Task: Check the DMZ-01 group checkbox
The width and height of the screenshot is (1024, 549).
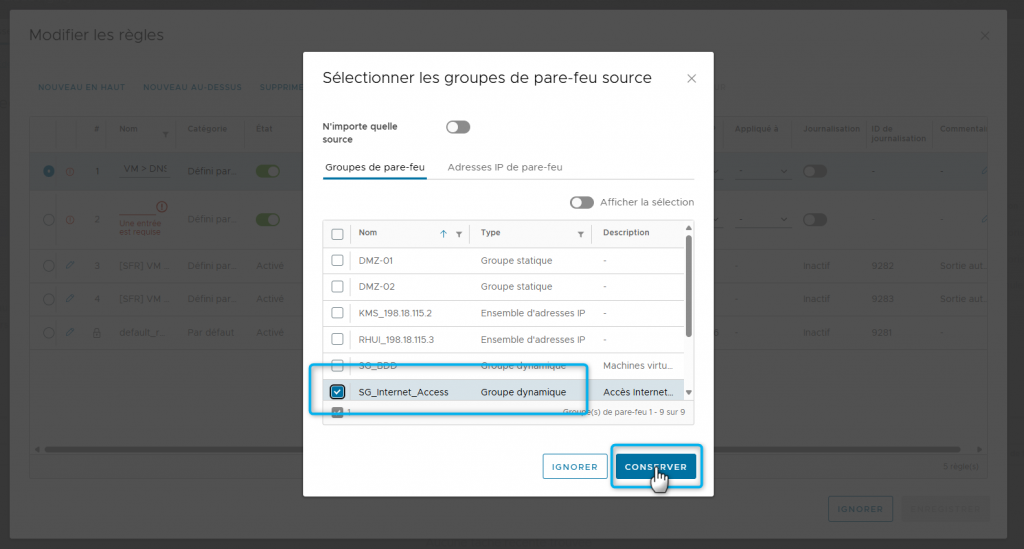Action: click(338, 260)
